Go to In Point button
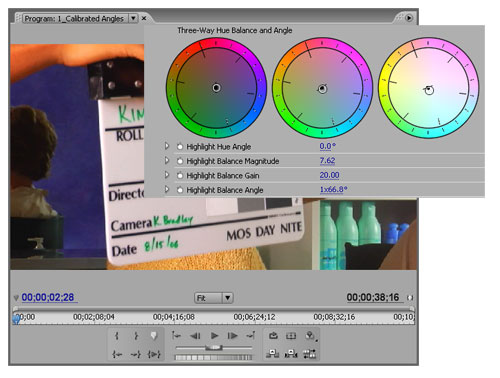This screenshot has width=500, height=378. click(117, 354)
